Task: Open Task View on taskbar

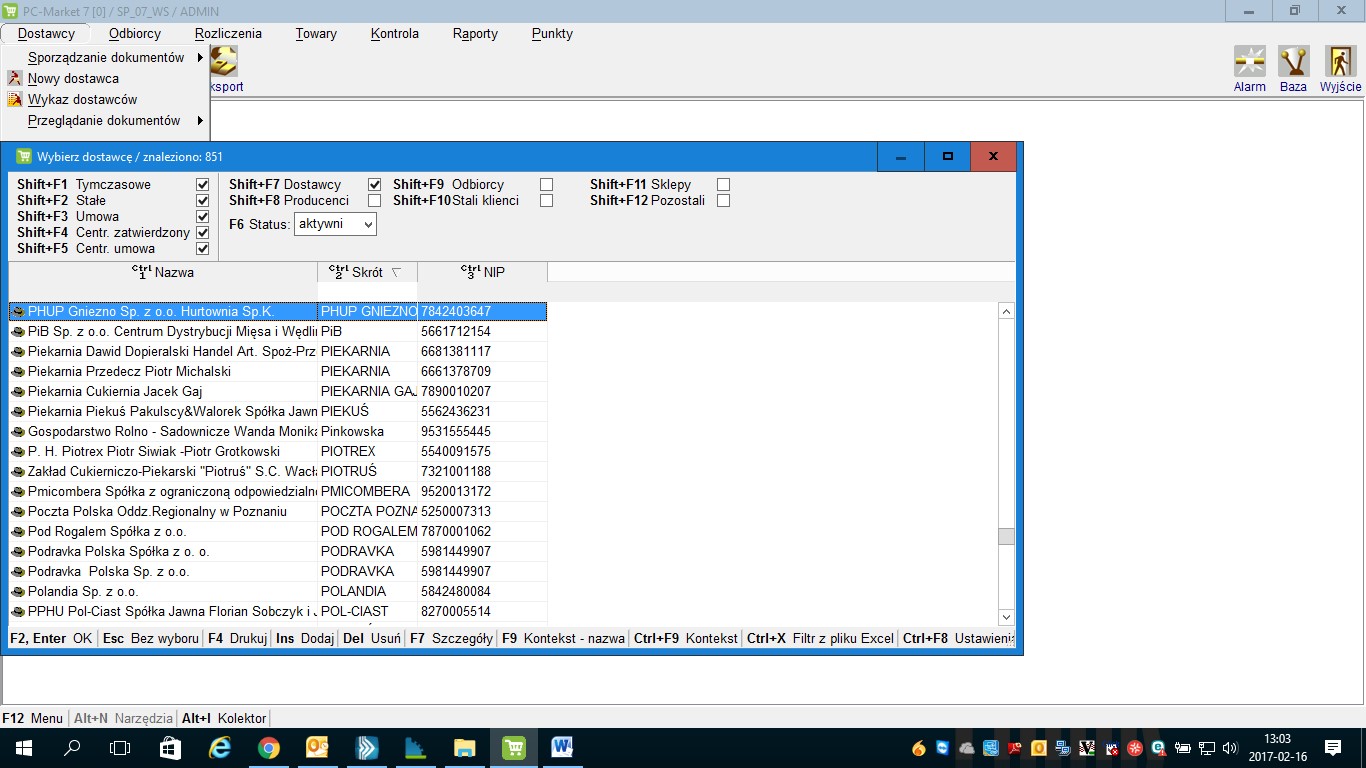Action: click(120, 747)
